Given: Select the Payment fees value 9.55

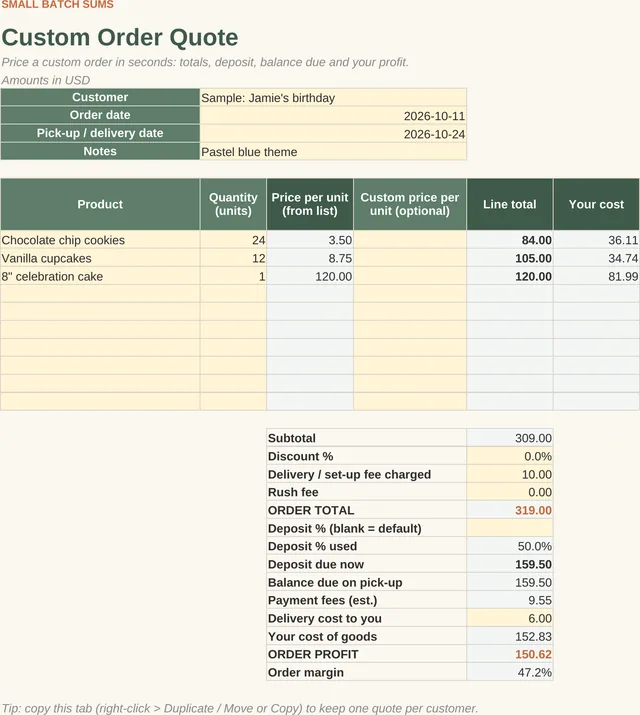Looking at the screenshot, I should tap(510, 600).
